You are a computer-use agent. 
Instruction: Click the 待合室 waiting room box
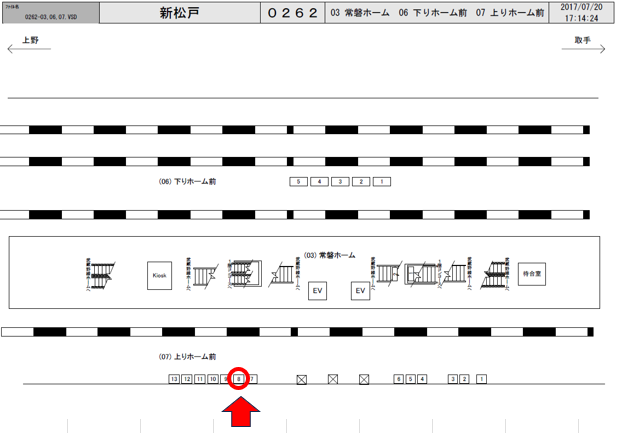click(x=530, y=273)
